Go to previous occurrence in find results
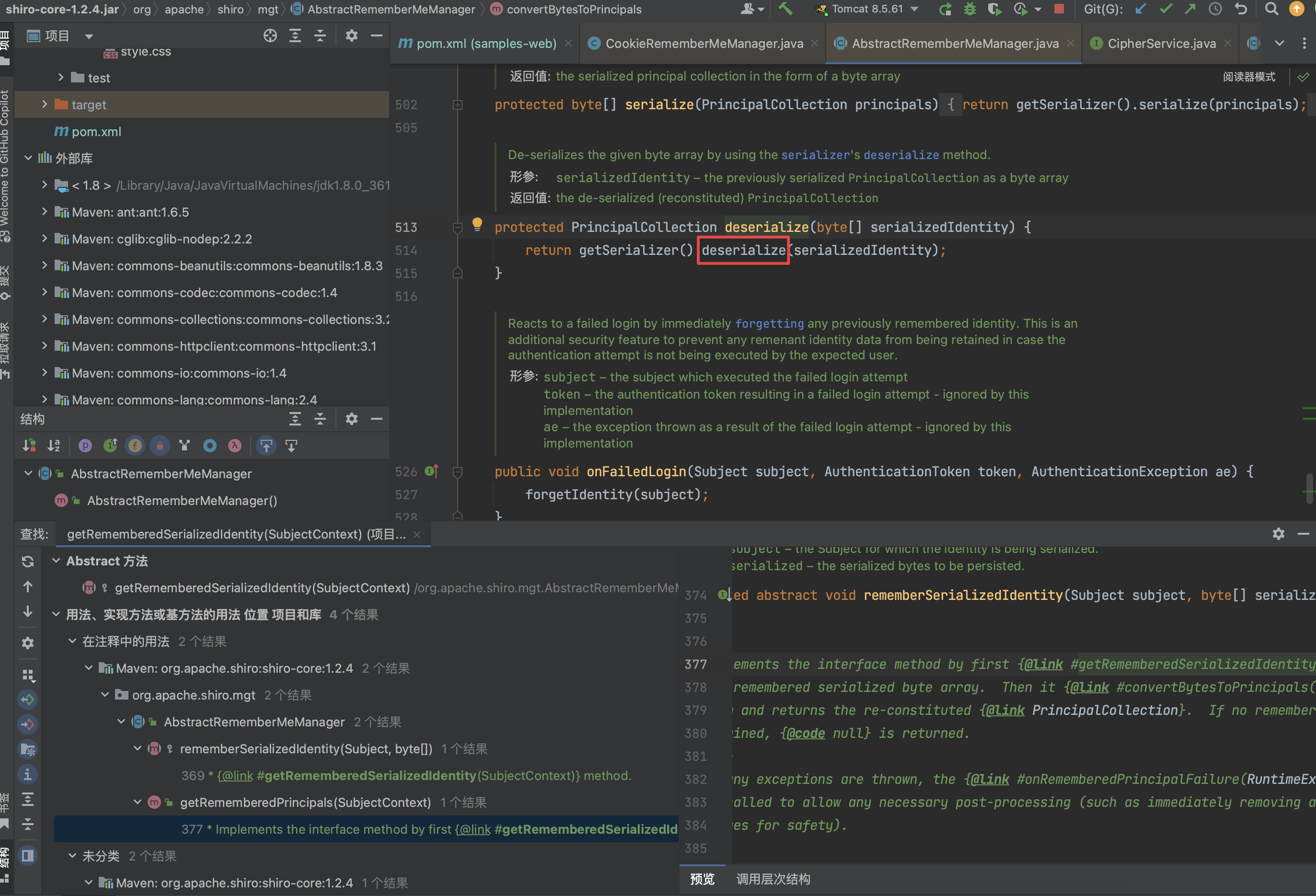Image resolution: width=1316 pixels, height=896 pixels. [x=28, y=586]
